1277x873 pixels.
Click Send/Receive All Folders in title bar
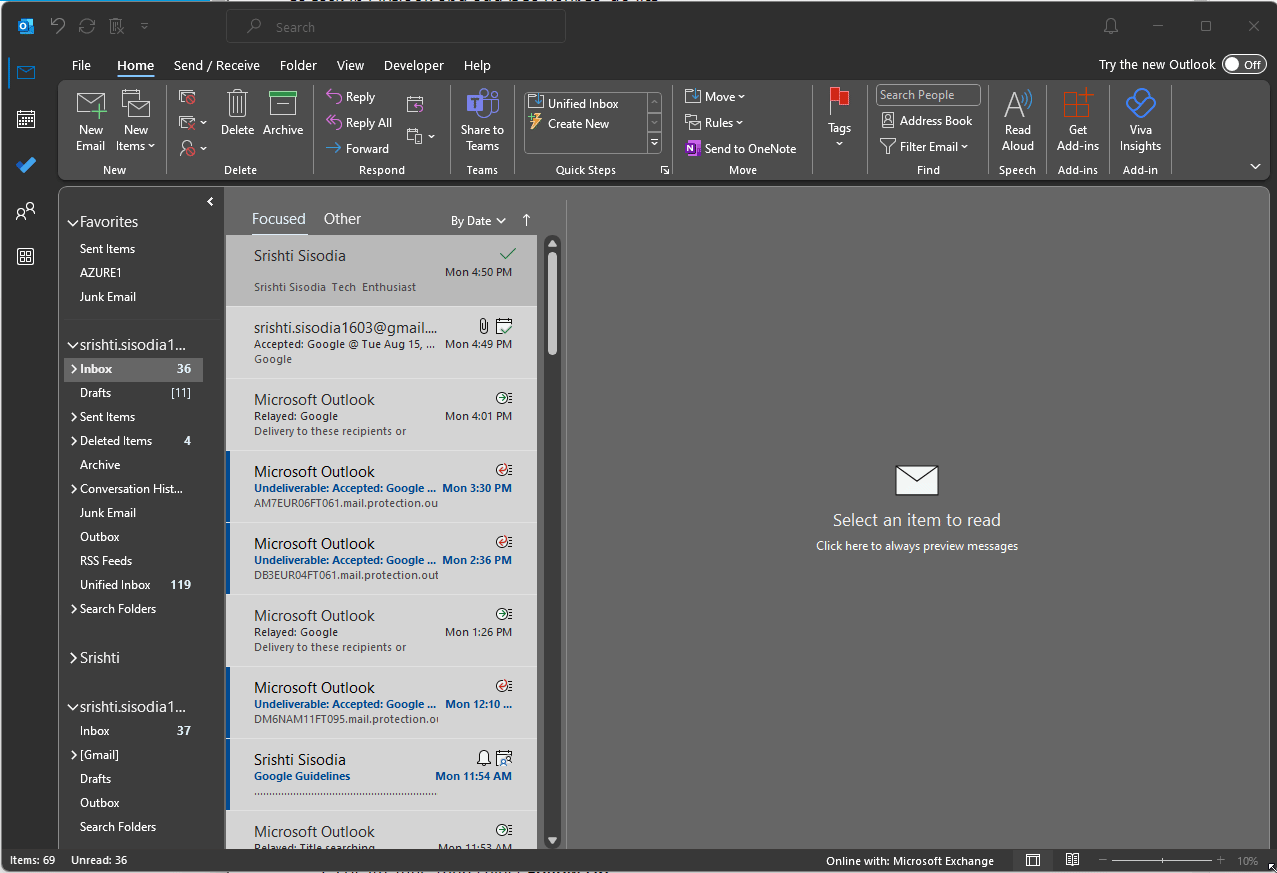pyautogui.click(x=87, y=26)
